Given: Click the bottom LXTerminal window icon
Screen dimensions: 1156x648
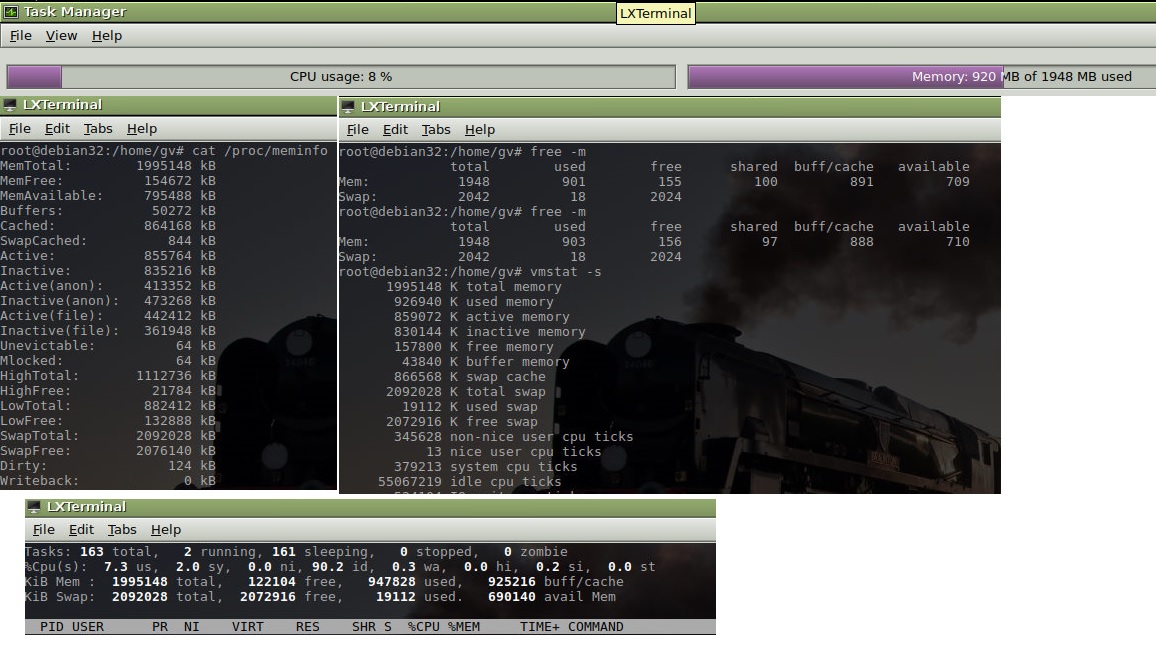Looking at the screenshot, I should pos(35,507).
